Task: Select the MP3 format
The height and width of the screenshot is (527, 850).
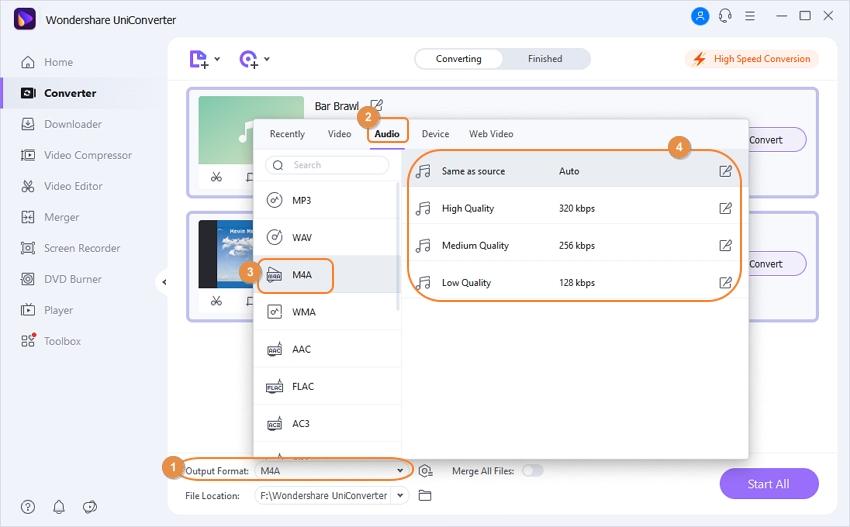Action: pyautogui.click(x=326, y=201)
